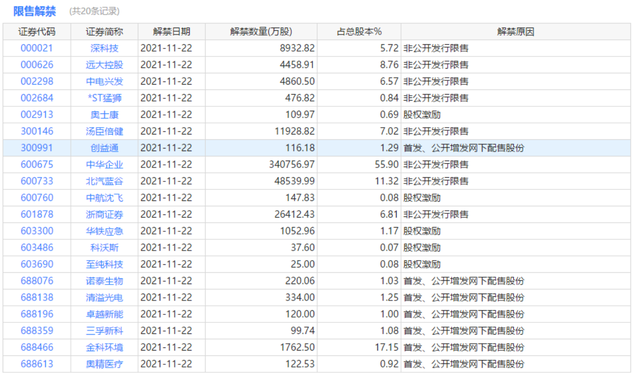Open 金科环境 security link
Screen dimensions: 640x375
tap(104, 347)
